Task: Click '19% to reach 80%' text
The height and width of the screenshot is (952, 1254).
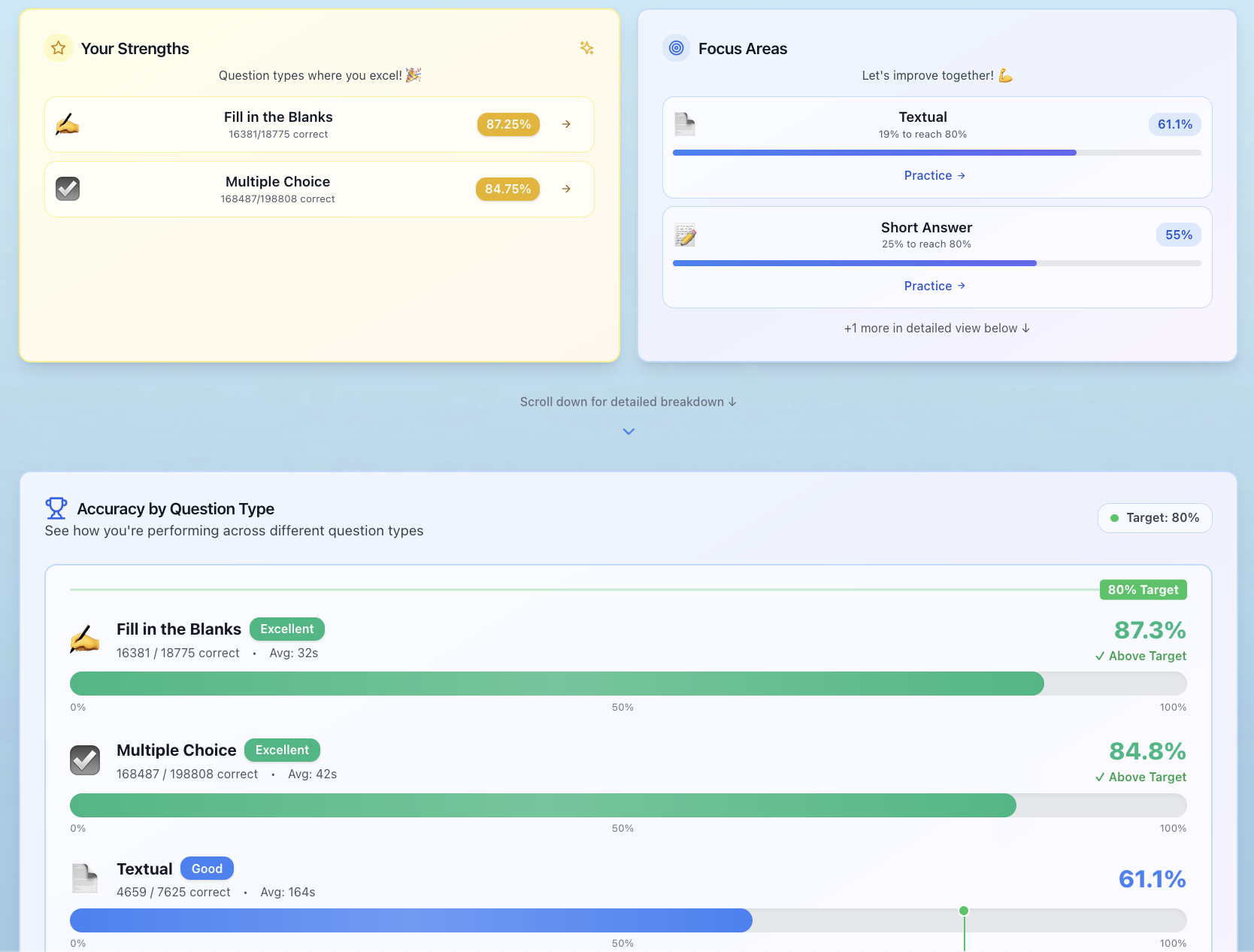Action: pyautogui.click(x=922, y=134)
